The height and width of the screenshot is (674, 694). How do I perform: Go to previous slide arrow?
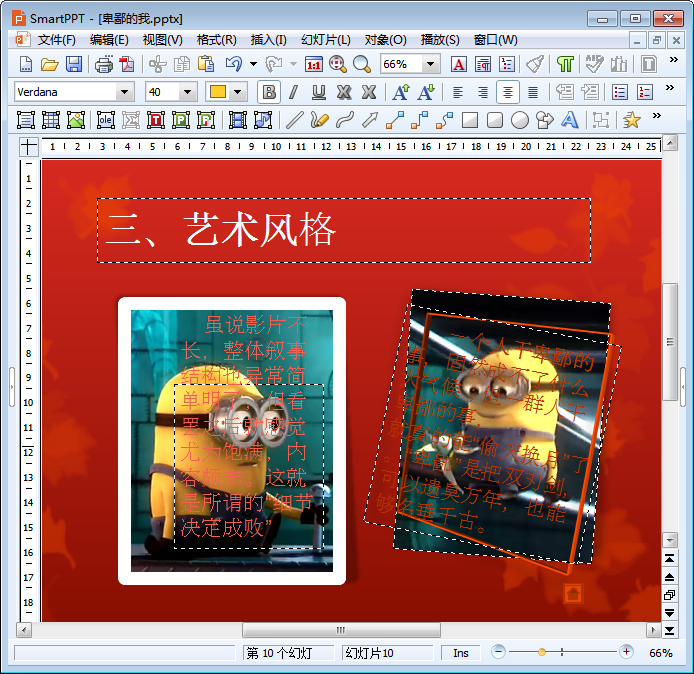pos(669,577)
